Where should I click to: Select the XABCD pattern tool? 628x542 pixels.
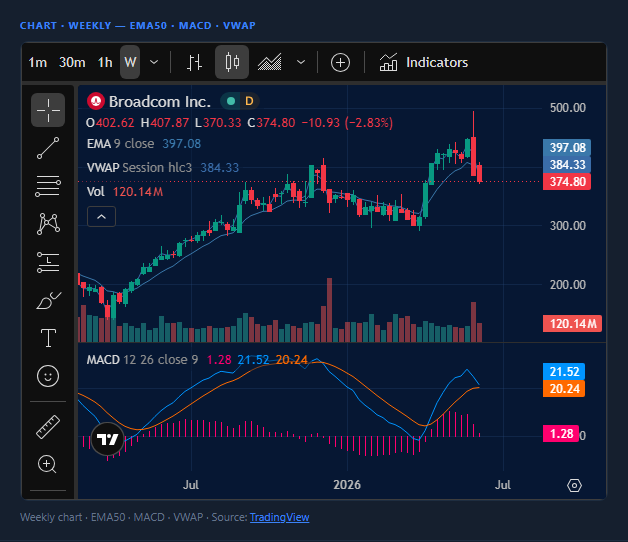(48, 224)
